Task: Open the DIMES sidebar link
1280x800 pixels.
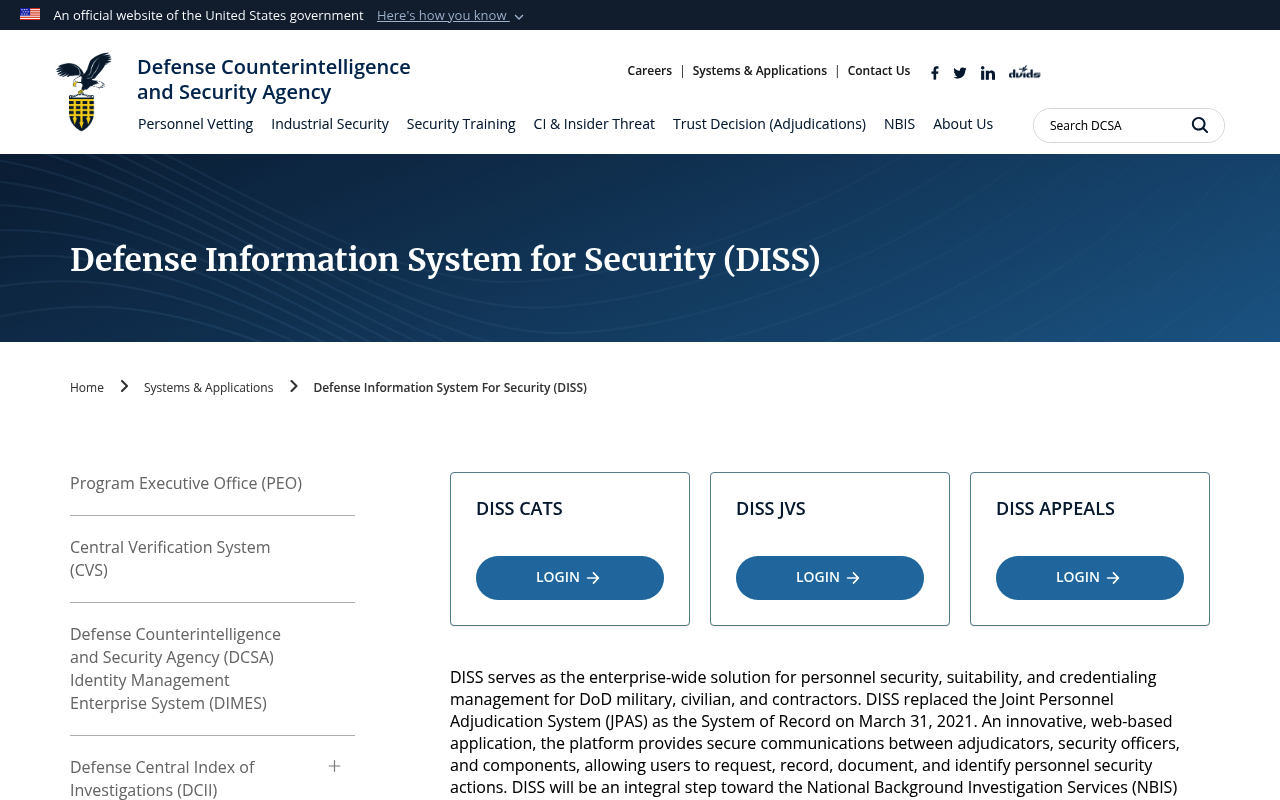Action: click(175, 669)
